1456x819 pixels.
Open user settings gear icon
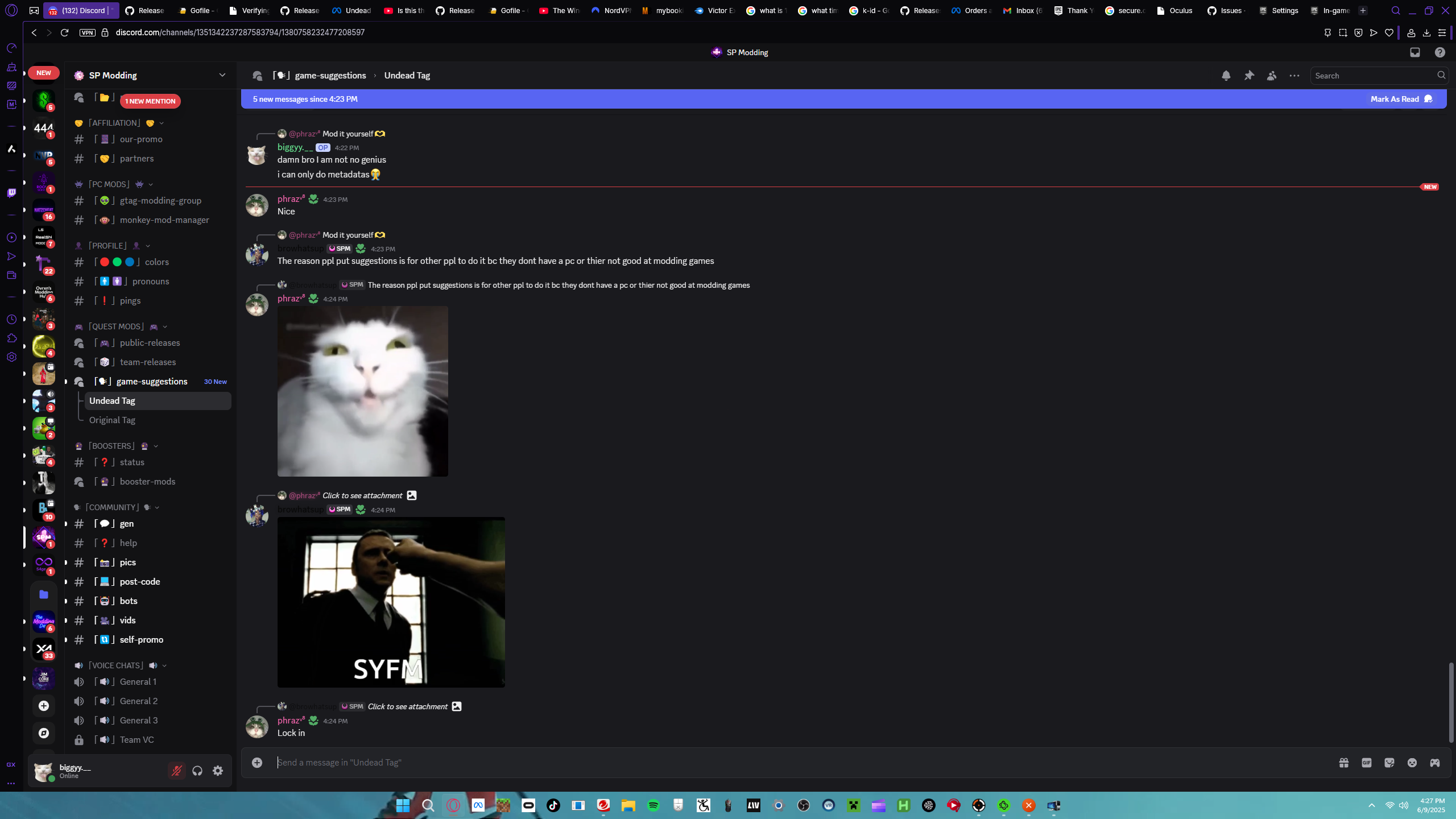tap(218, 771)
